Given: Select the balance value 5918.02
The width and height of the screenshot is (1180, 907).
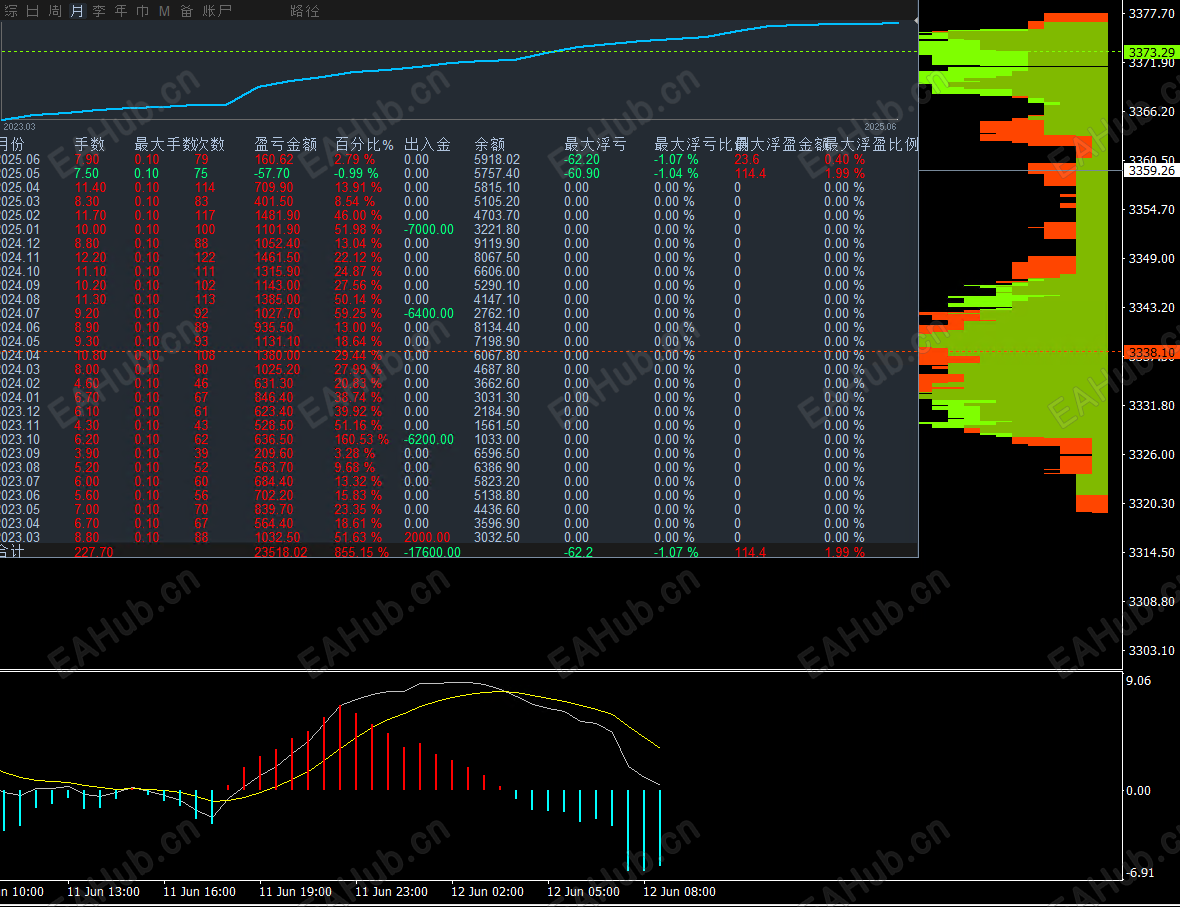Looking at the screenshot, I should point(497,160).
